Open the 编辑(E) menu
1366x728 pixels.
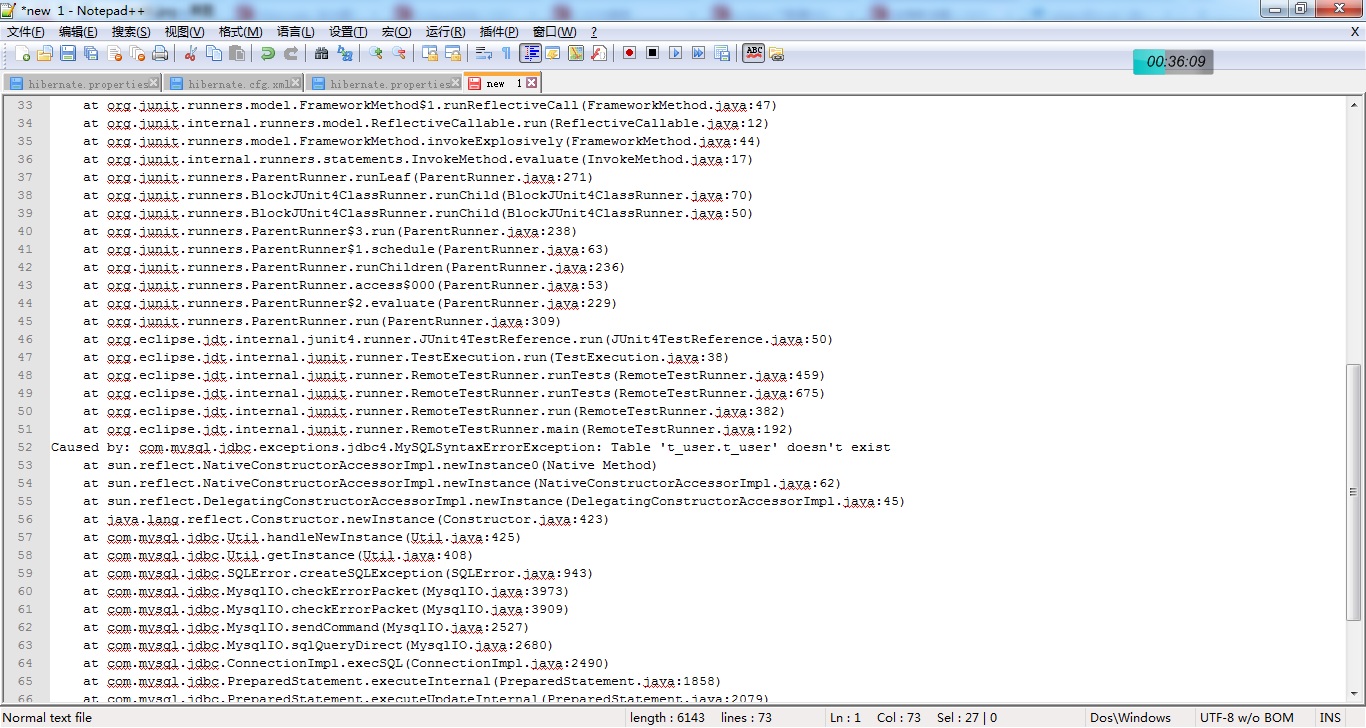point(78,32)
